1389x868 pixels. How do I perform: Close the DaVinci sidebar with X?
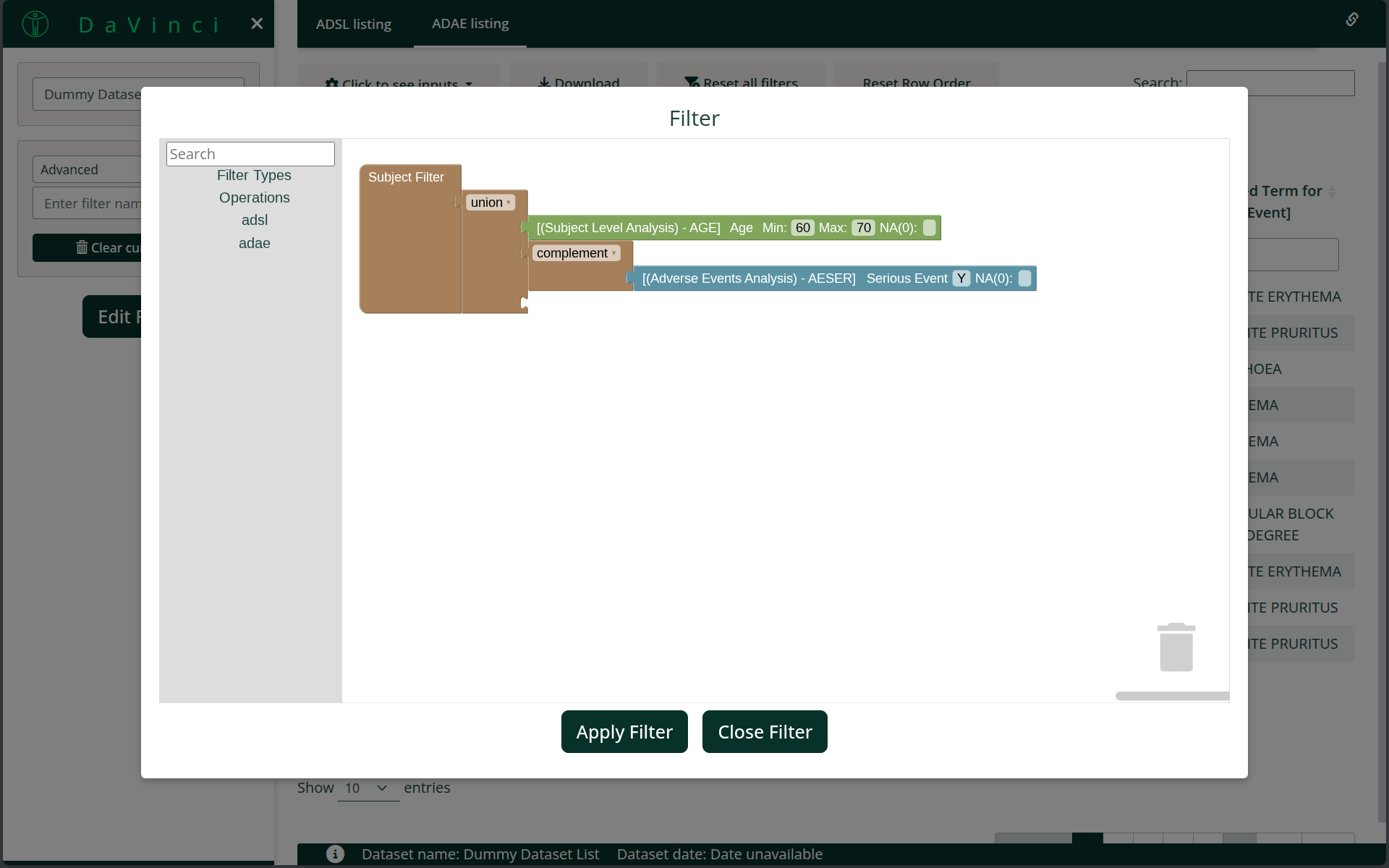coord(257,24)
